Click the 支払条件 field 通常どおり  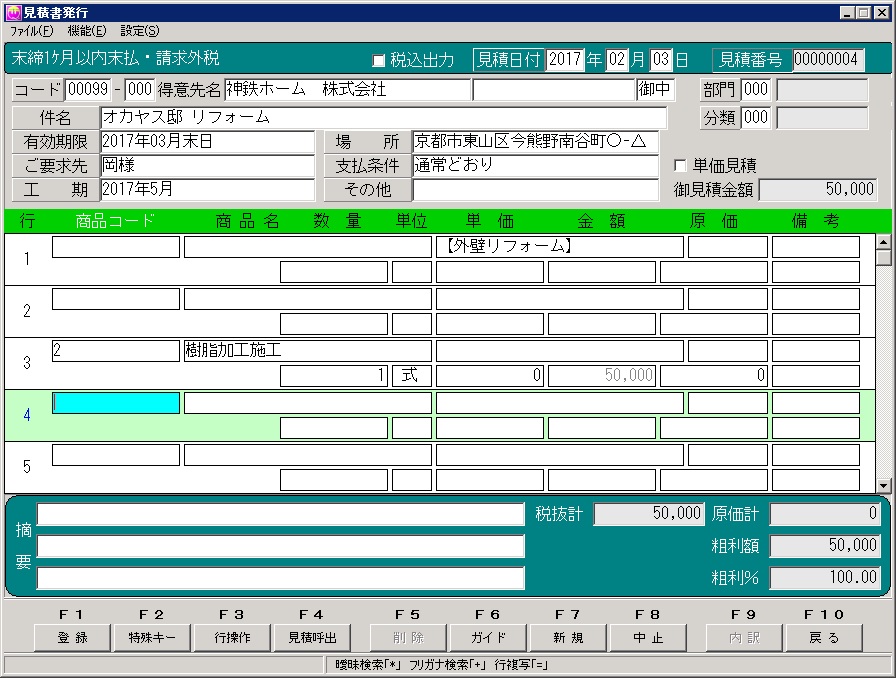tap(535, 165)
